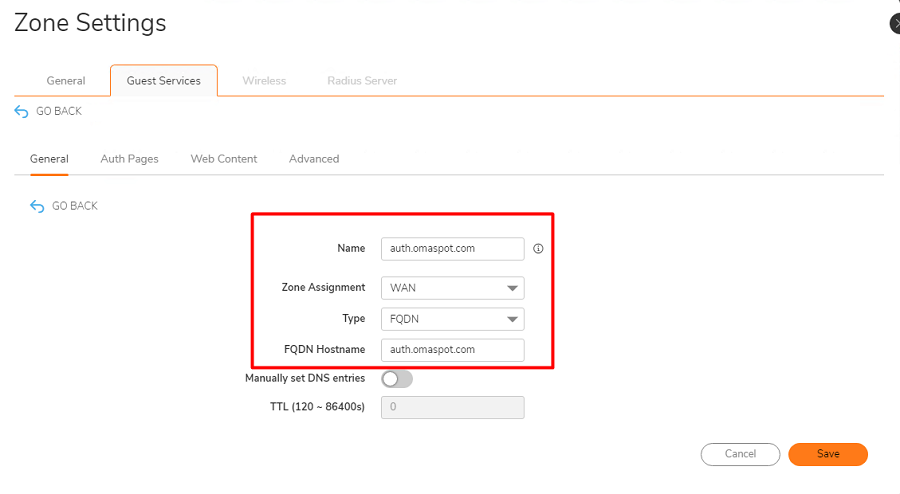Open the Auth Pages sub-tab
Image resolution: width=900 pixels, height=494 pixels.
[x=129, y=159]
